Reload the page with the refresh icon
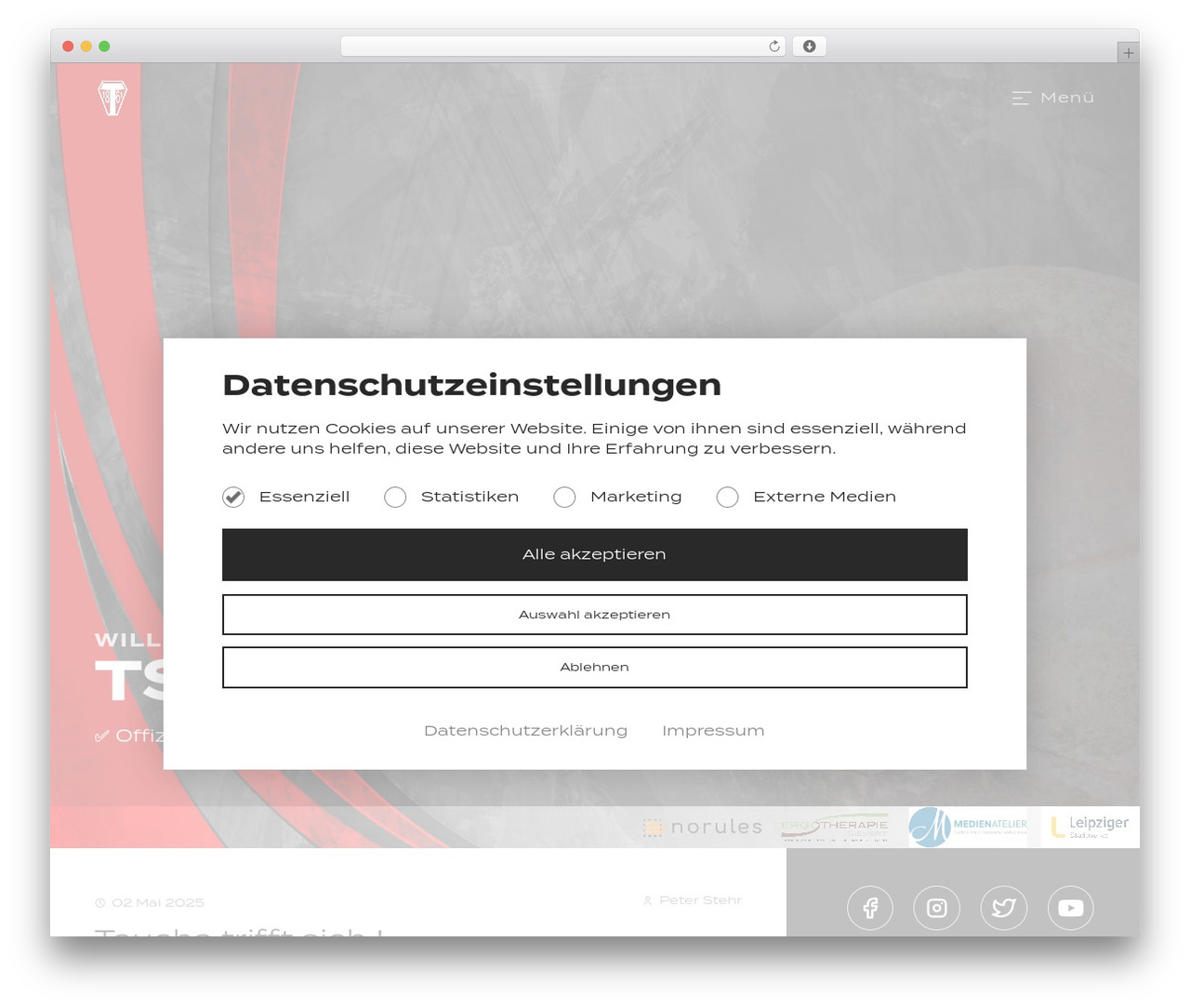This screenshot has width=1190, height=1008. 773,46
